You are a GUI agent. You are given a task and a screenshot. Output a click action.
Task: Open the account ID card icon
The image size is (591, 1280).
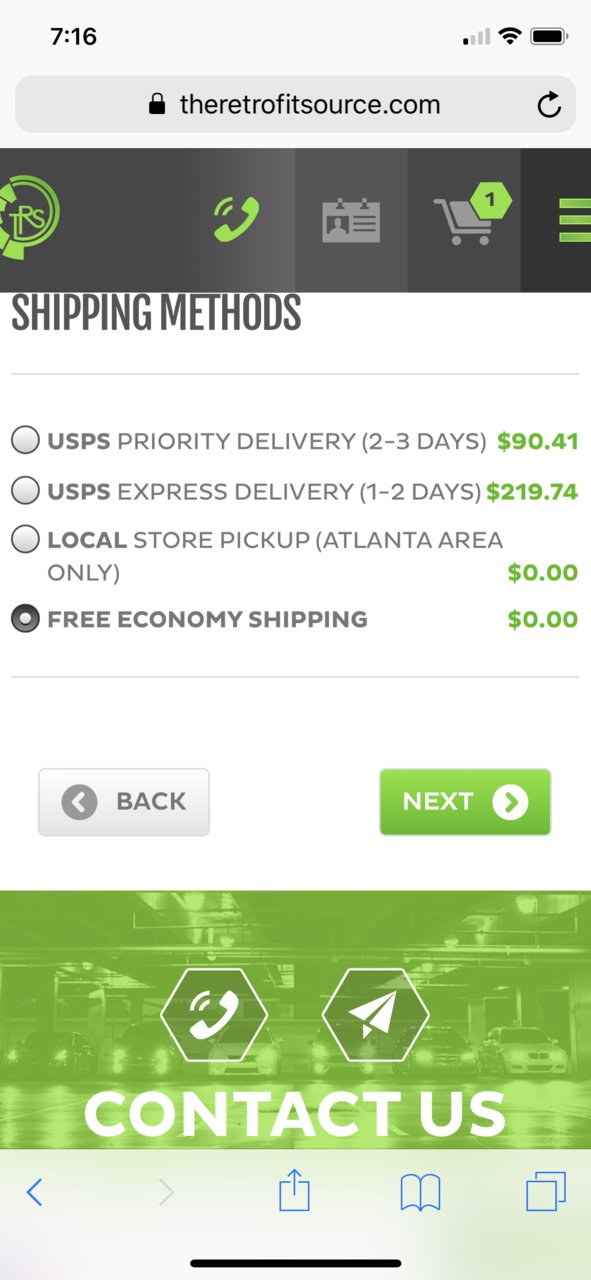[351, 220]
